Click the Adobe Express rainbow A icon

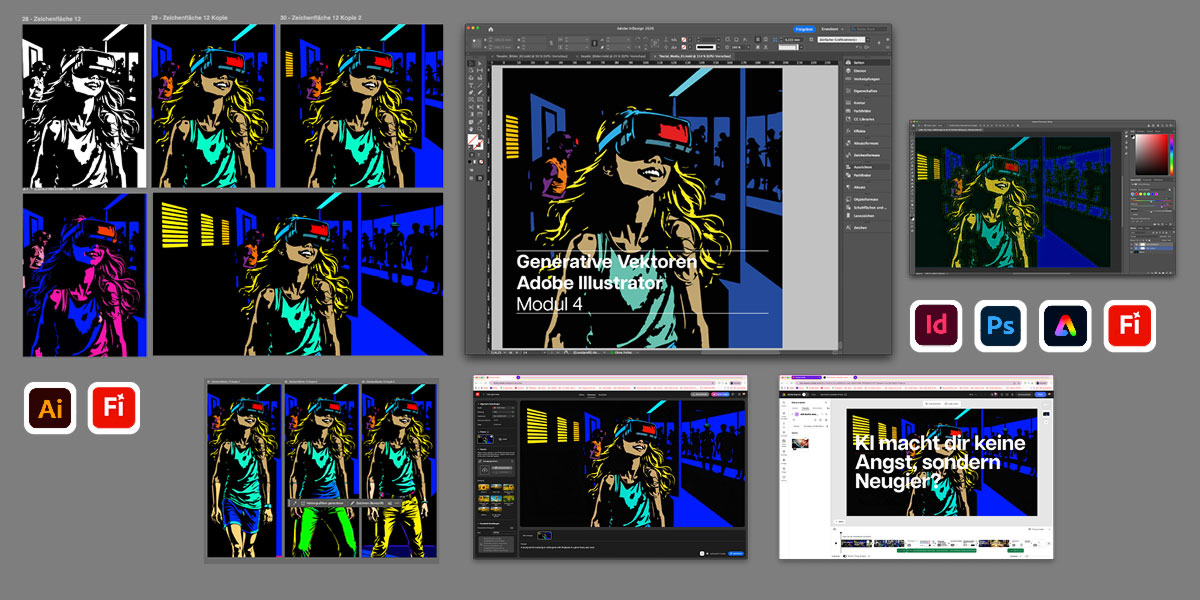[x=1065, y=326]
